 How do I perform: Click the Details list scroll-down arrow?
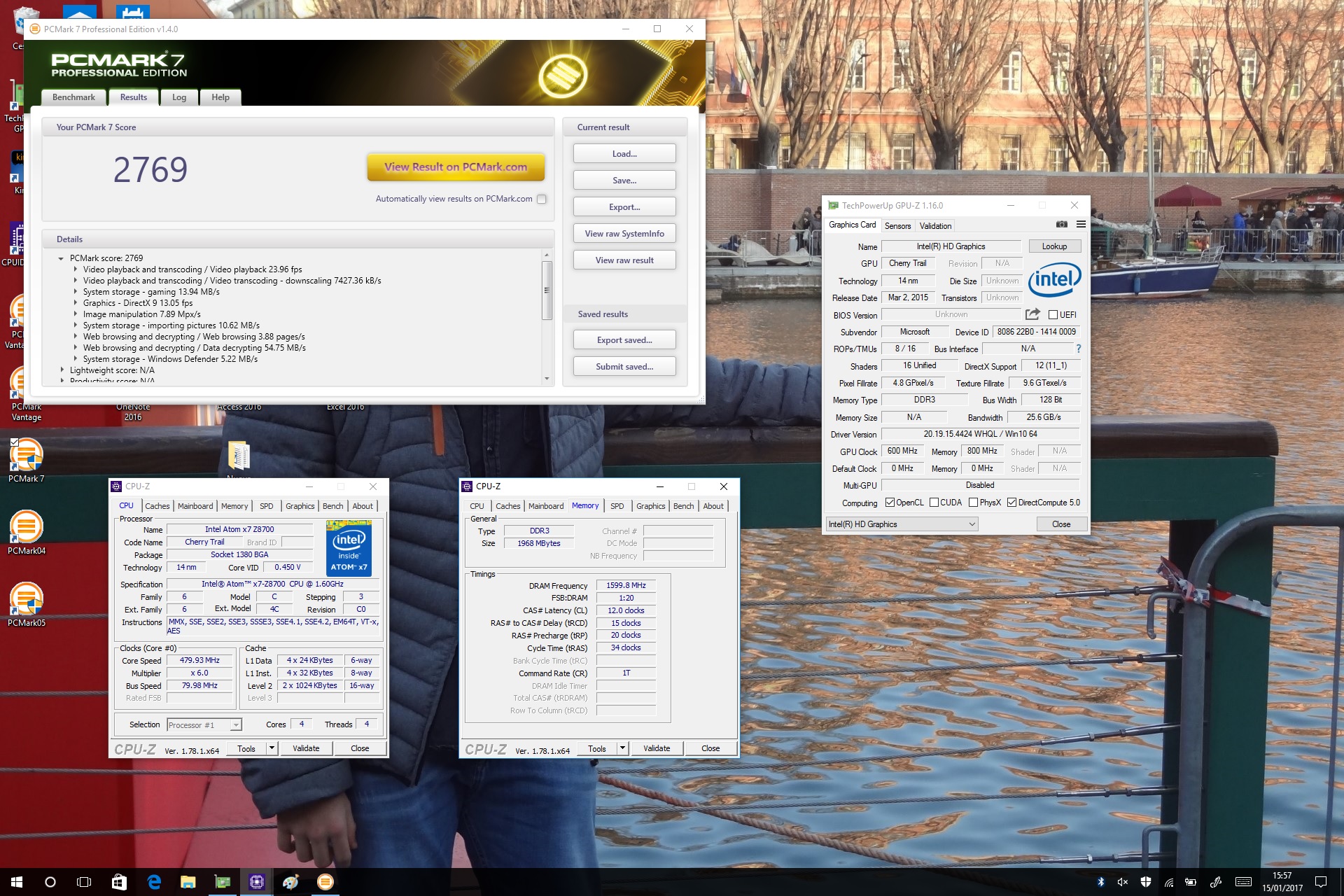coord(547,379)
